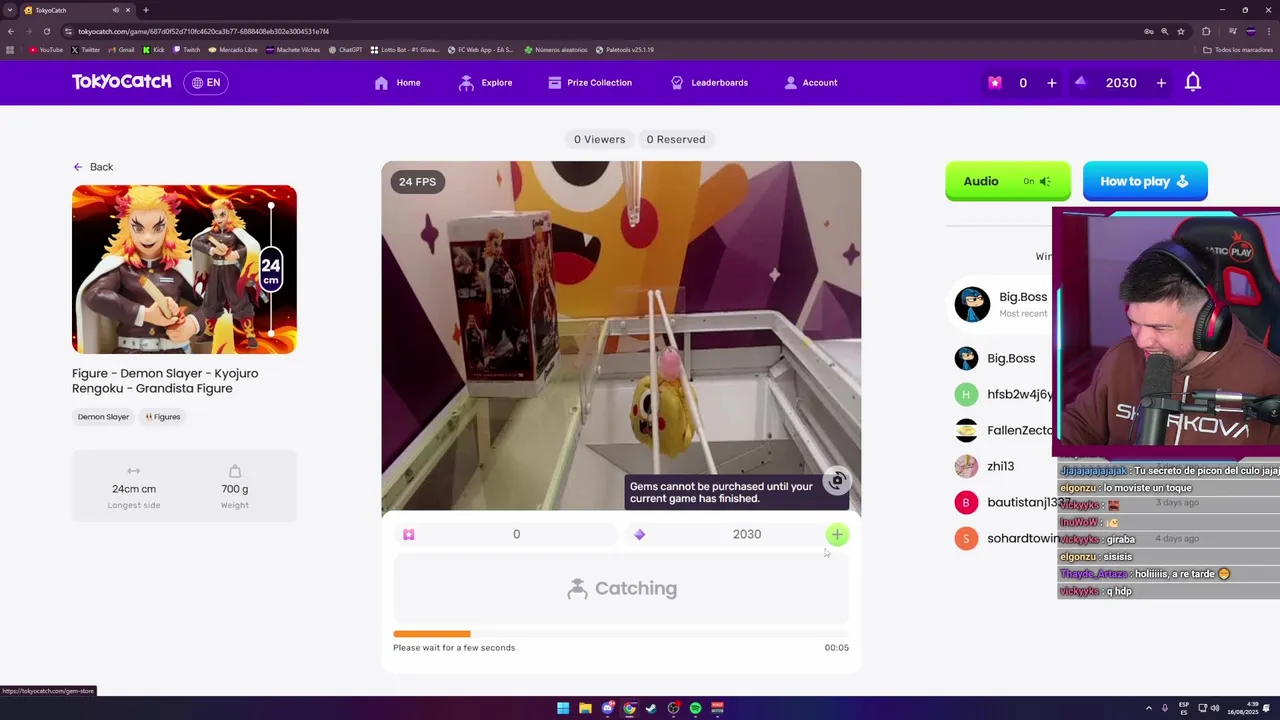Add gems with the plus beside 2030 in header
The width and height of the screenshot is (1280, 720).
pos(1161,83)
